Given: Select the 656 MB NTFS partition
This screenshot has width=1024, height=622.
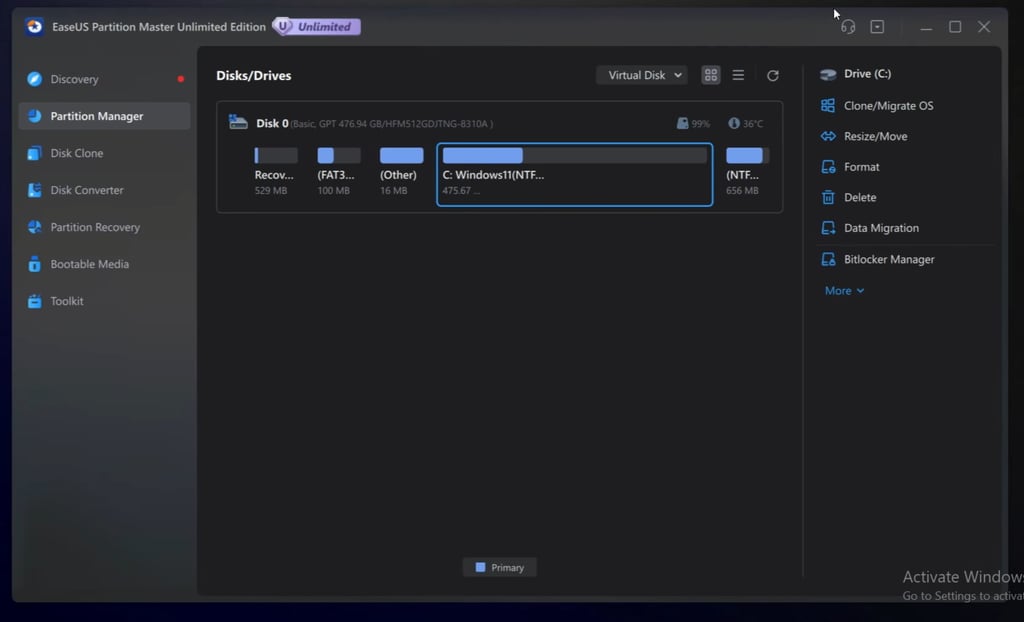Looking at the screenshot, I should point(747,172).
